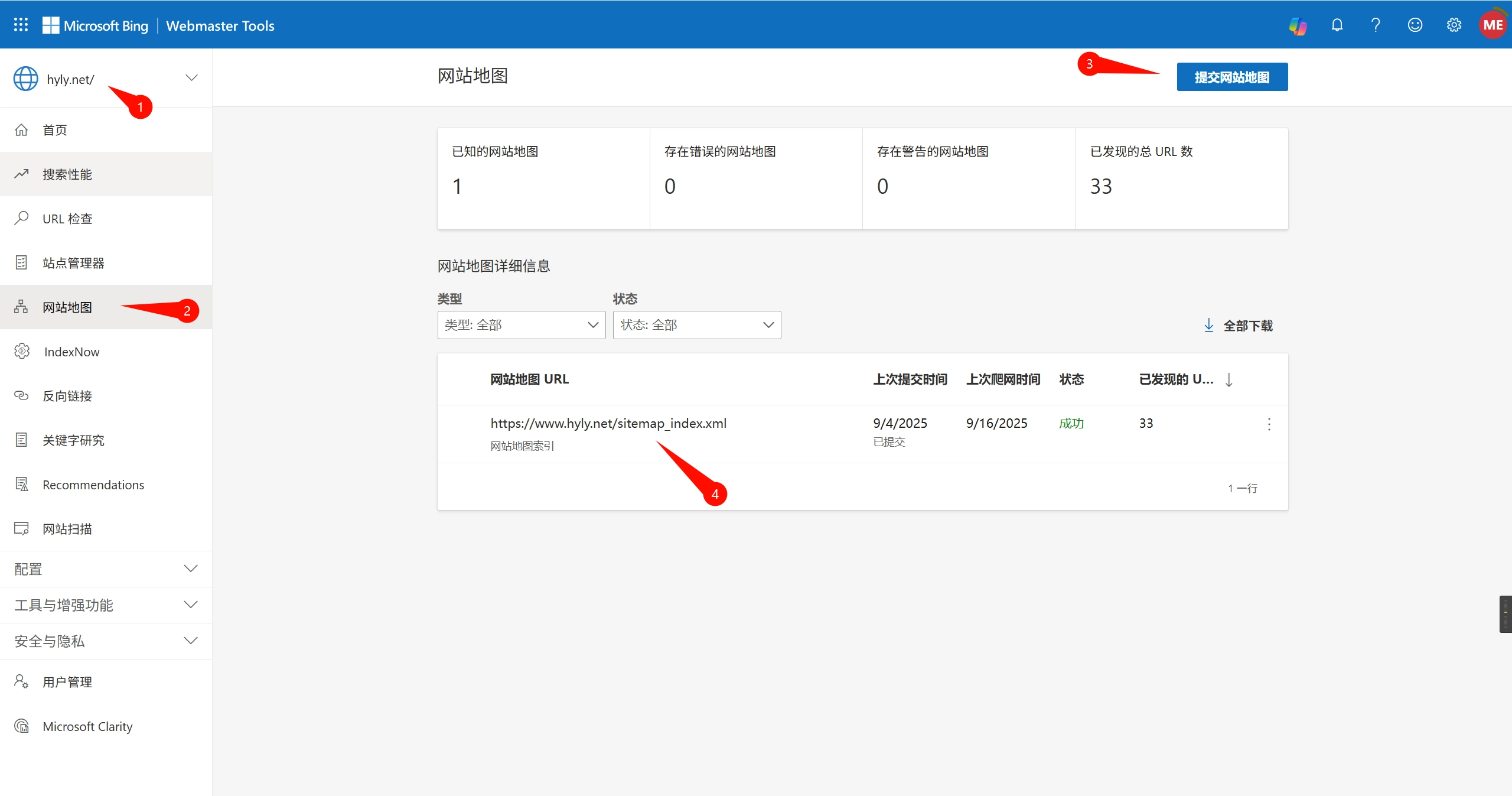Expand the 工具与增强功能 section

106,605
